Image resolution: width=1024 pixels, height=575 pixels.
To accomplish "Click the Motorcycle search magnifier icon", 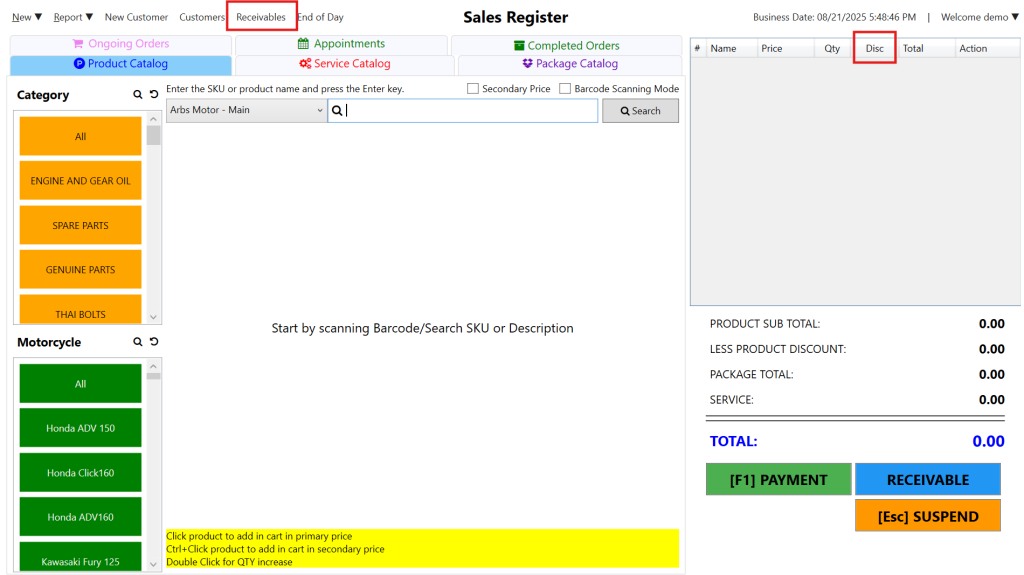I will point(138,342).
